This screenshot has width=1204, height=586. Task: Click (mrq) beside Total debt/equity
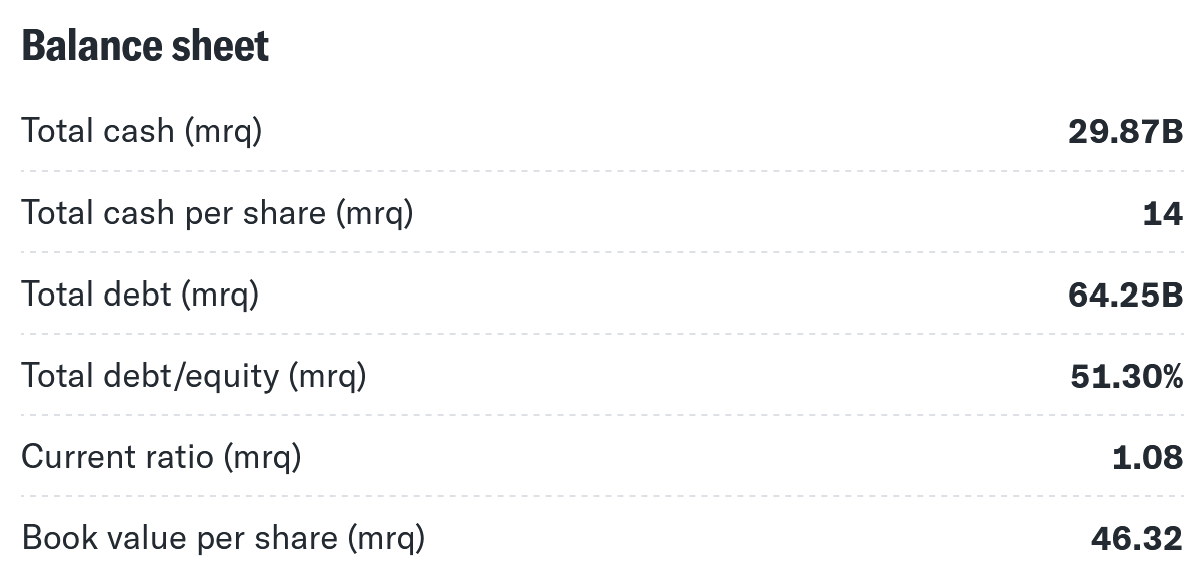point(327,376)
